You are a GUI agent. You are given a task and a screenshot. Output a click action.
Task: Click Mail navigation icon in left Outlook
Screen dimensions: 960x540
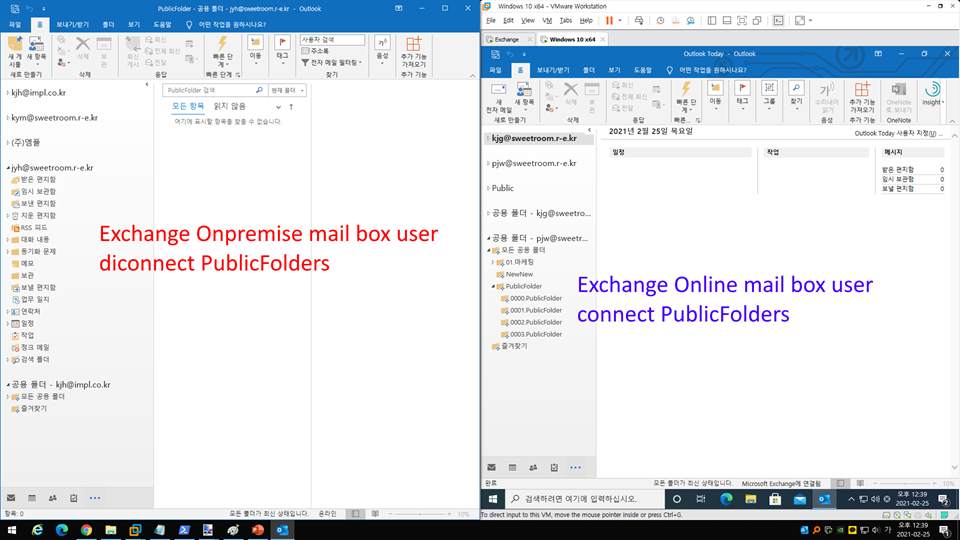click(x=11, y=498)
